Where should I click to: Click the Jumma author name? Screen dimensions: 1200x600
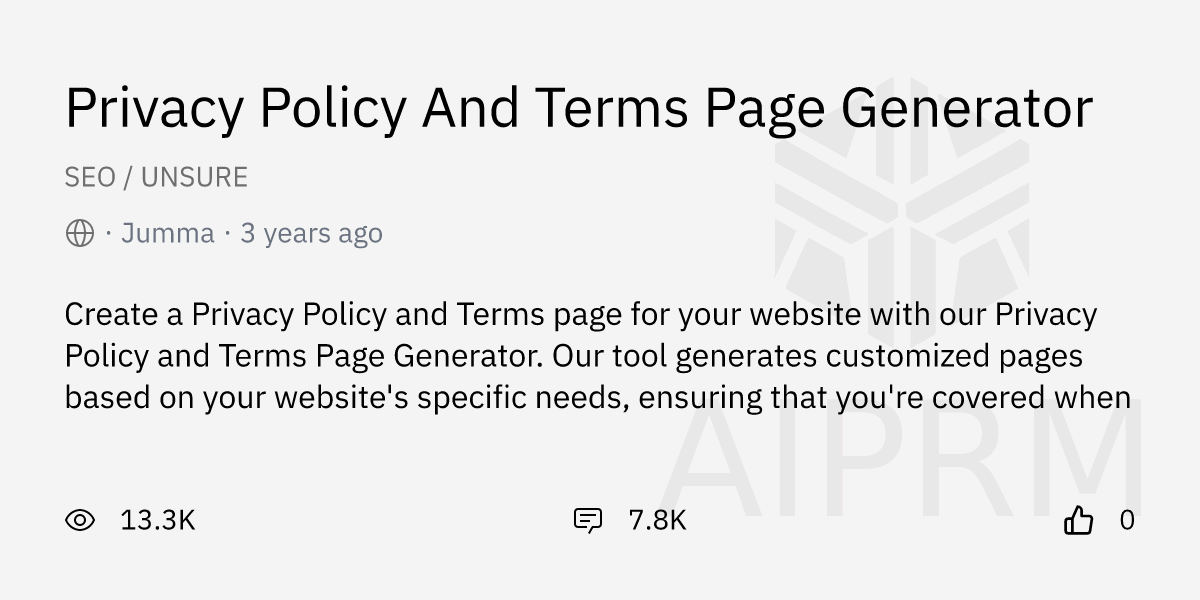coord(168,233)
